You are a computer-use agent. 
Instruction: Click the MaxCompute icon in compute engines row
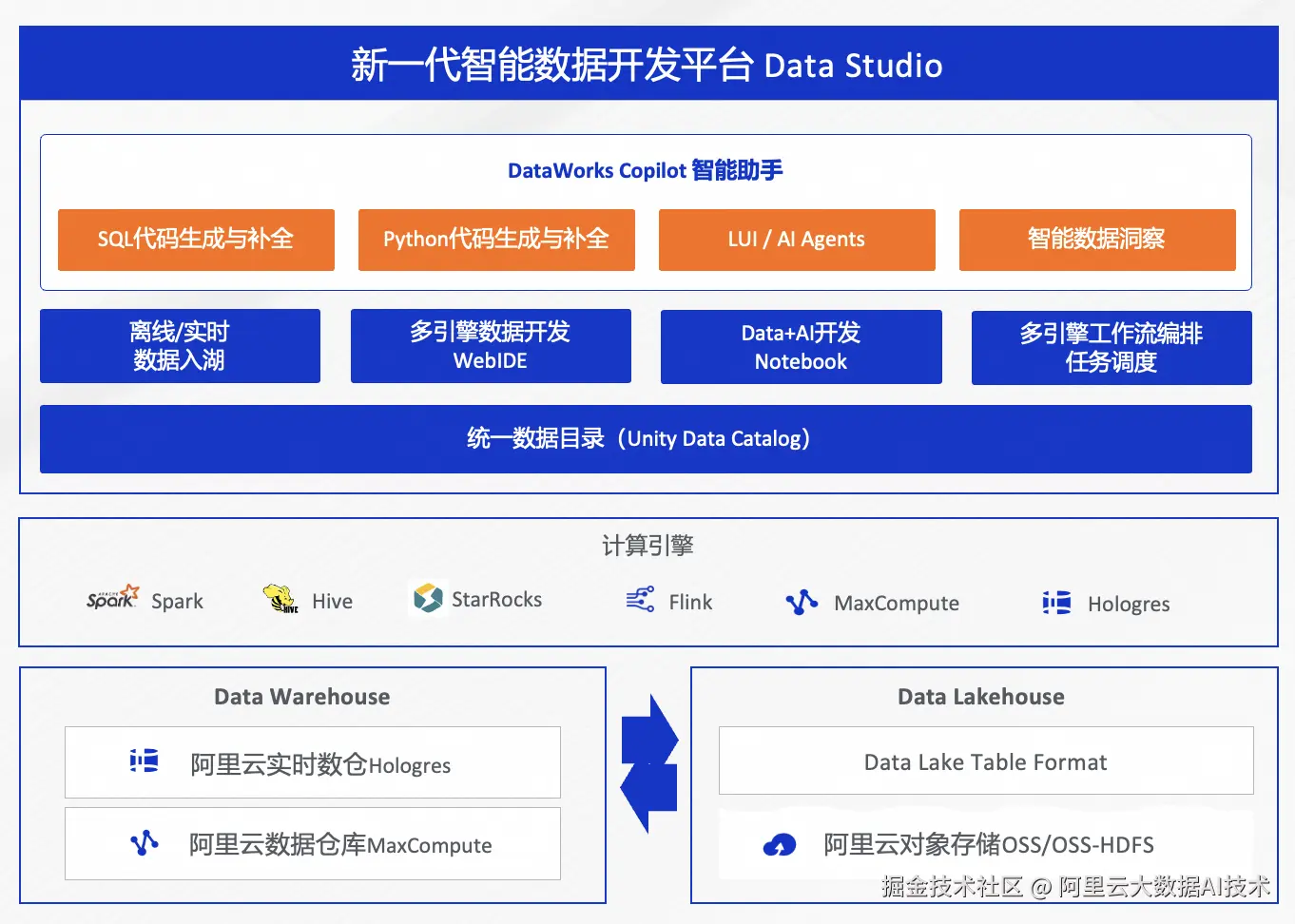802,602
